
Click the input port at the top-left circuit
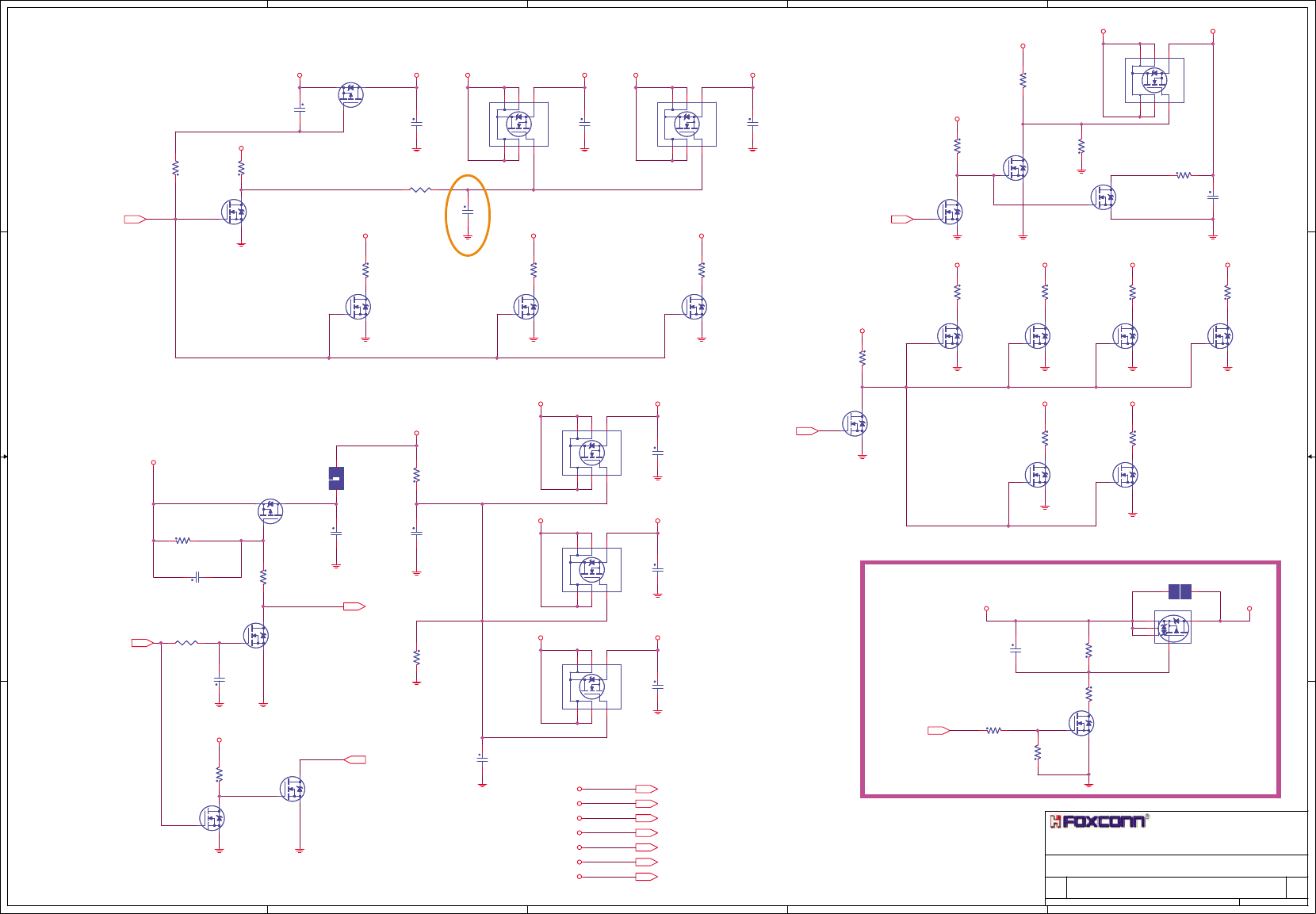click(x=136, y=219)
